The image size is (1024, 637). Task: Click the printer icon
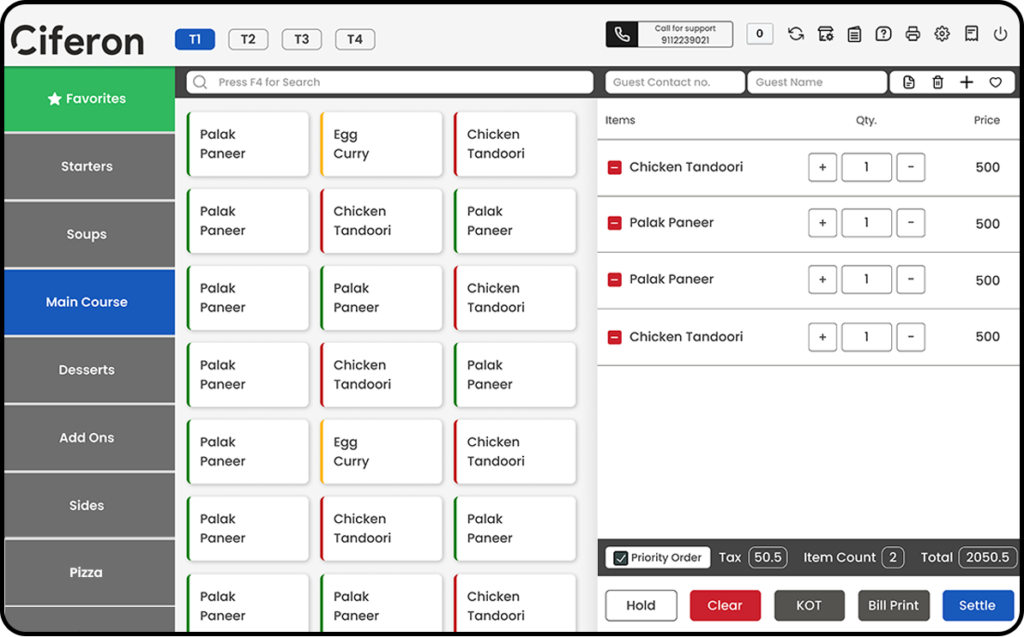(912, 33)
